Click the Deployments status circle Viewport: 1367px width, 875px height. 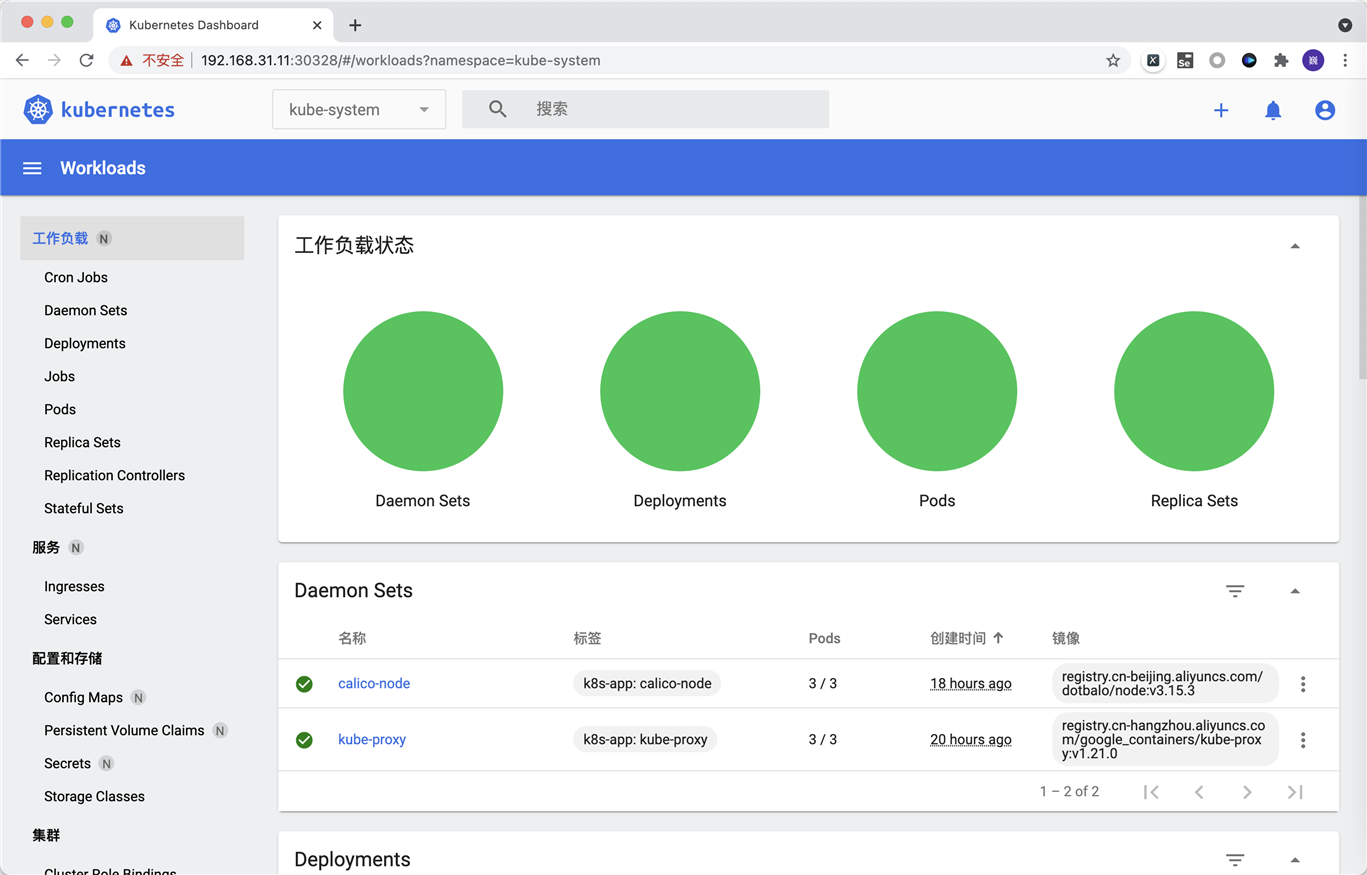(680, 391)
